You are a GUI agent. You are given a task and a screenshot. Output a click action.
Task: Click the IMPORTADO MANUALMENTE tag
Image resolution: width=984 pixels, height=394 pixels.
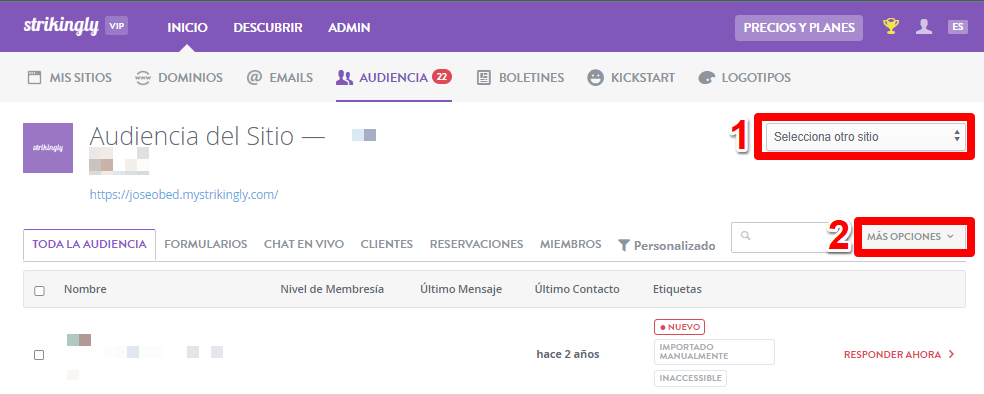[x=714, y=352]
